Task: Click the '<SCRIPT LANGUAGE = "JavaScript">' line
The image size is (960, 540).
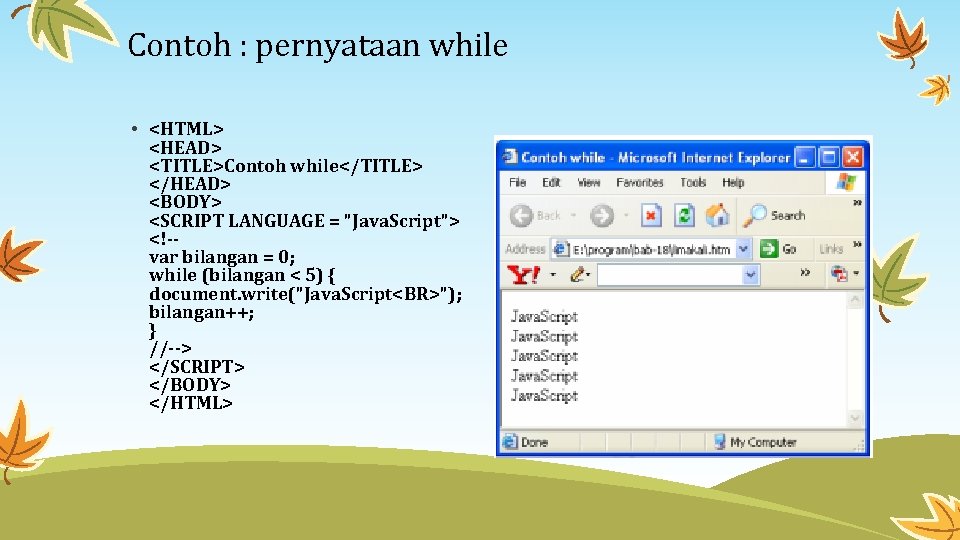Action: click(304, 220)
